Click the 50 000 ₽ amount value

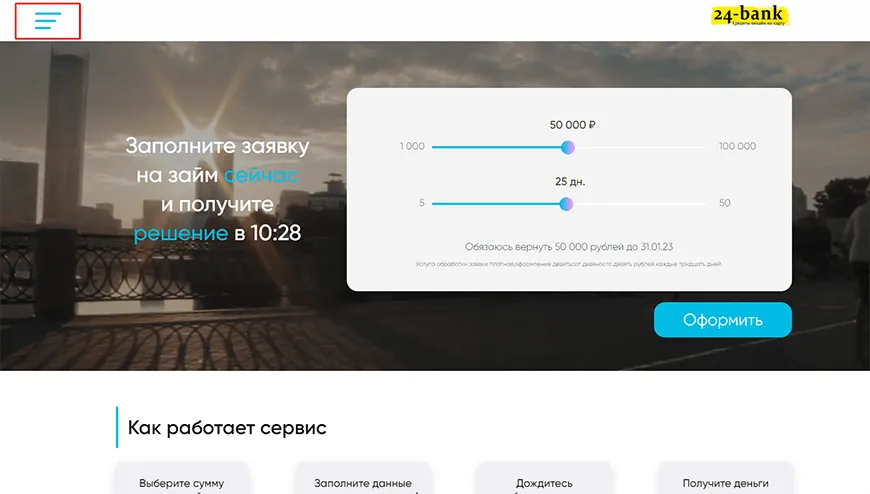[572, 125]
